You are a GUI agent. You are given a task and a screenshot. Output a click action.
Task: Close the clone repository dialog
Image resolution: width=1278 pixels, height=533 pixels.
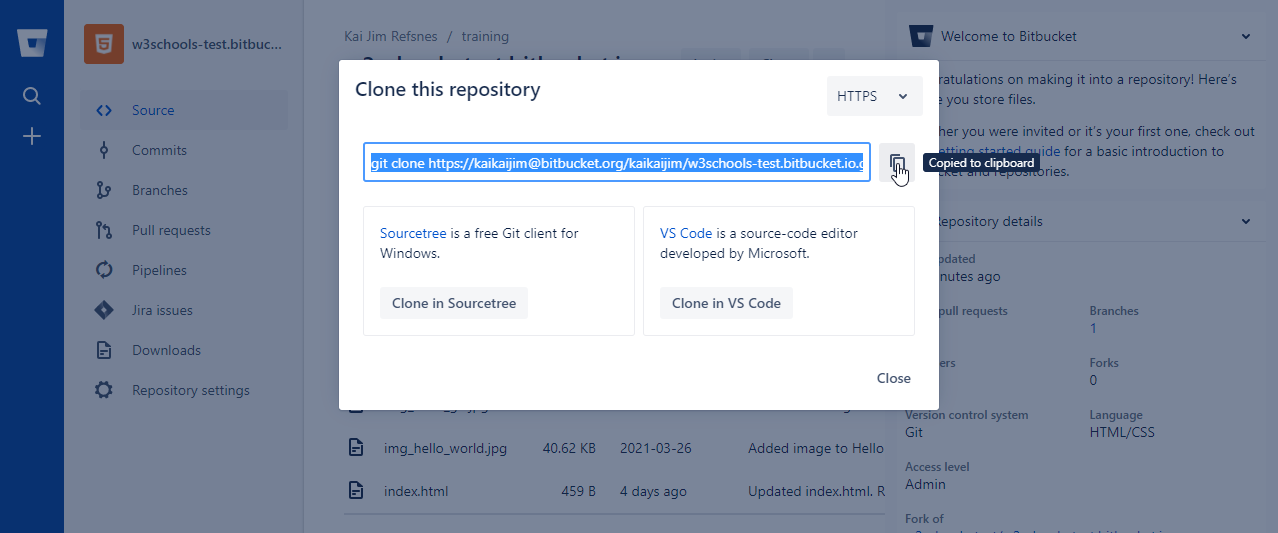tap(893, 378)
